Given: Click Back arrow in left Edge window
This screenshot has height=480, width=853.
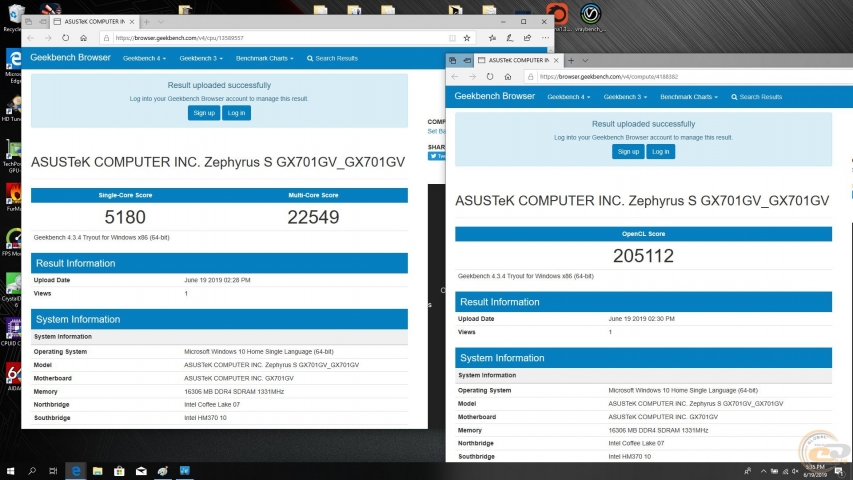Looking at the screenshot, I should [30, 38].
